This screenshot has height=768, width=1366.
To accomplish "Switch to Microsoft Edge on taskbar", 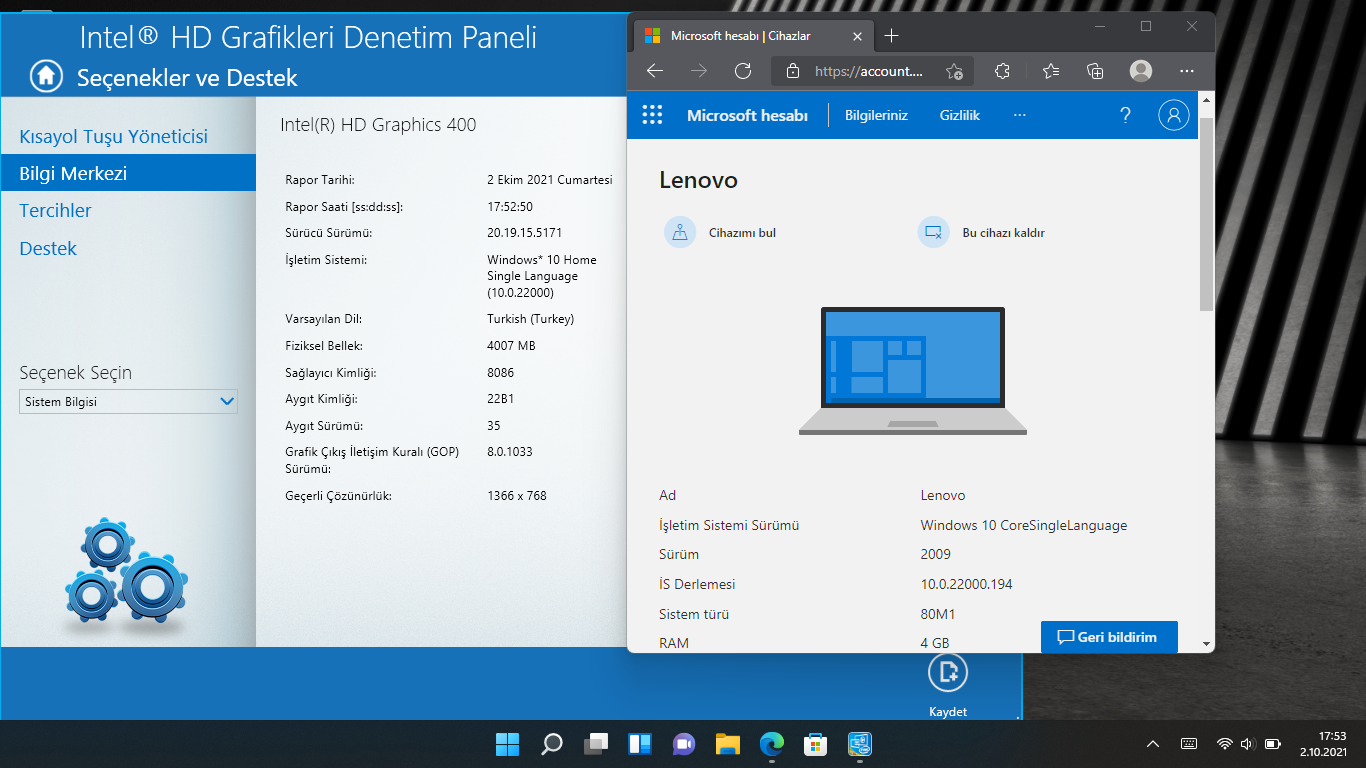I will 772,744.
